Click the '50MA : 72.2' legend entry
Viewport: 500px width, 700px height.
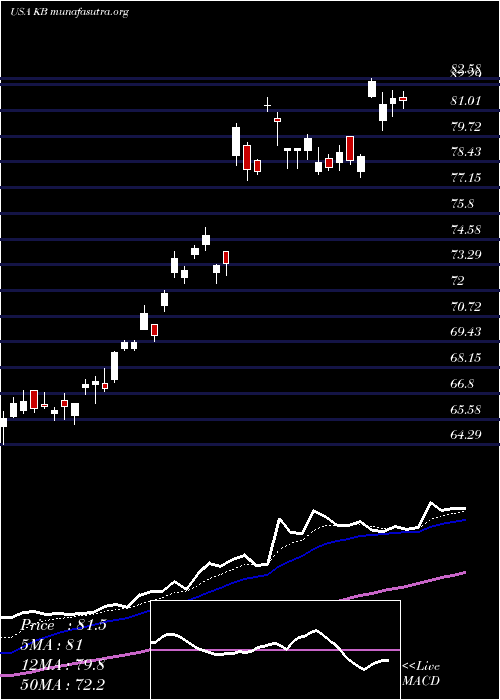63,684
